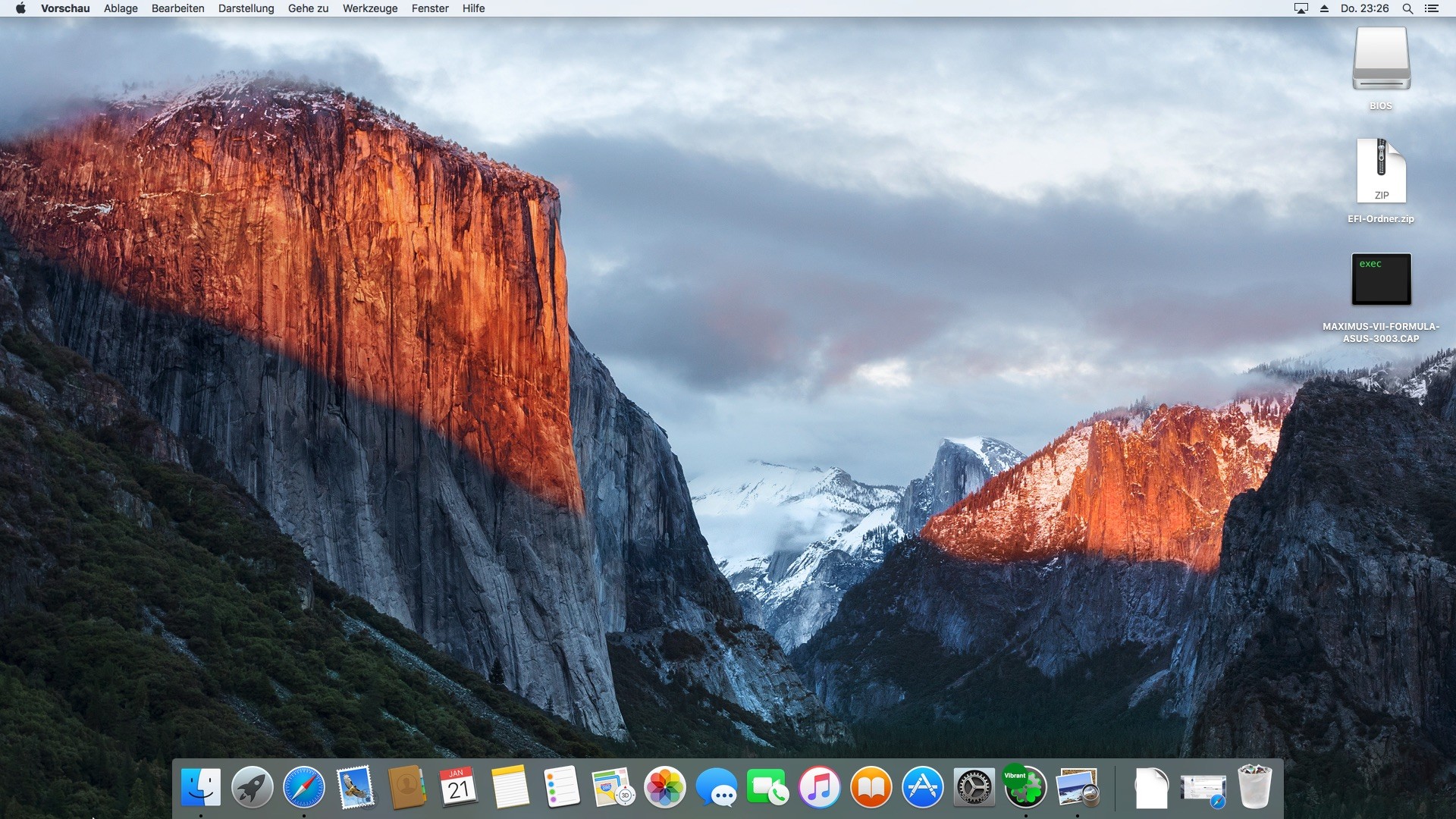Select the BIOS drive on desktop
The height and width of the screenshot is (819, 1456).
click(x=1381, y=59)
